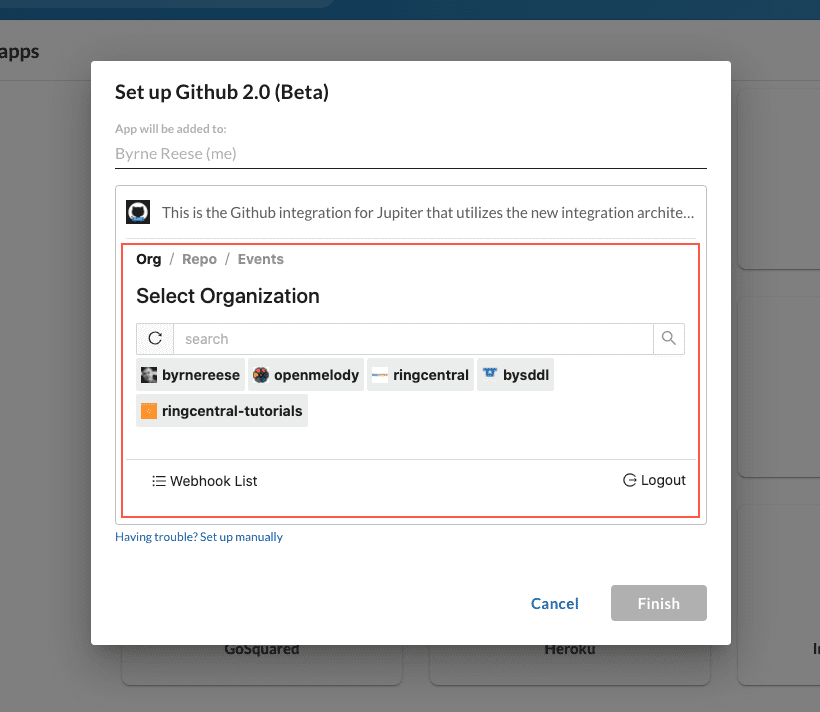Open the 'Set up manually' link

pos(199,537)
